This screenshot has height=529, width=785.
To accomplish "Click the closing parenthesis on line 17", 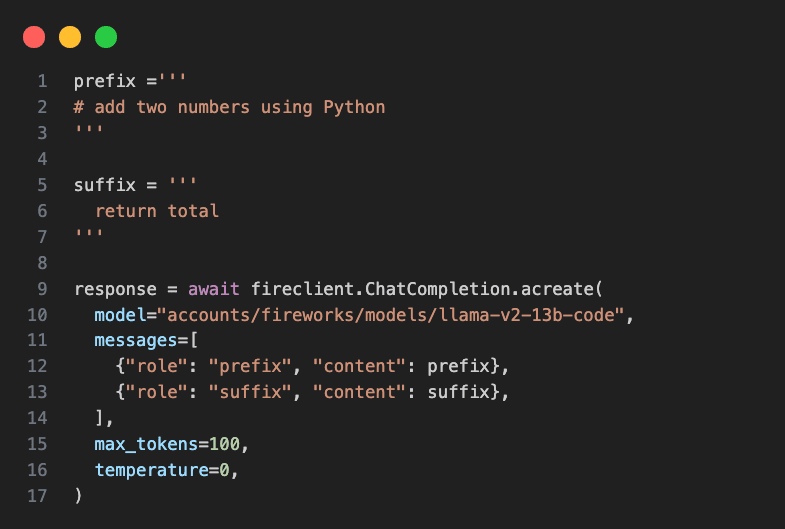I will coord(79,495).
